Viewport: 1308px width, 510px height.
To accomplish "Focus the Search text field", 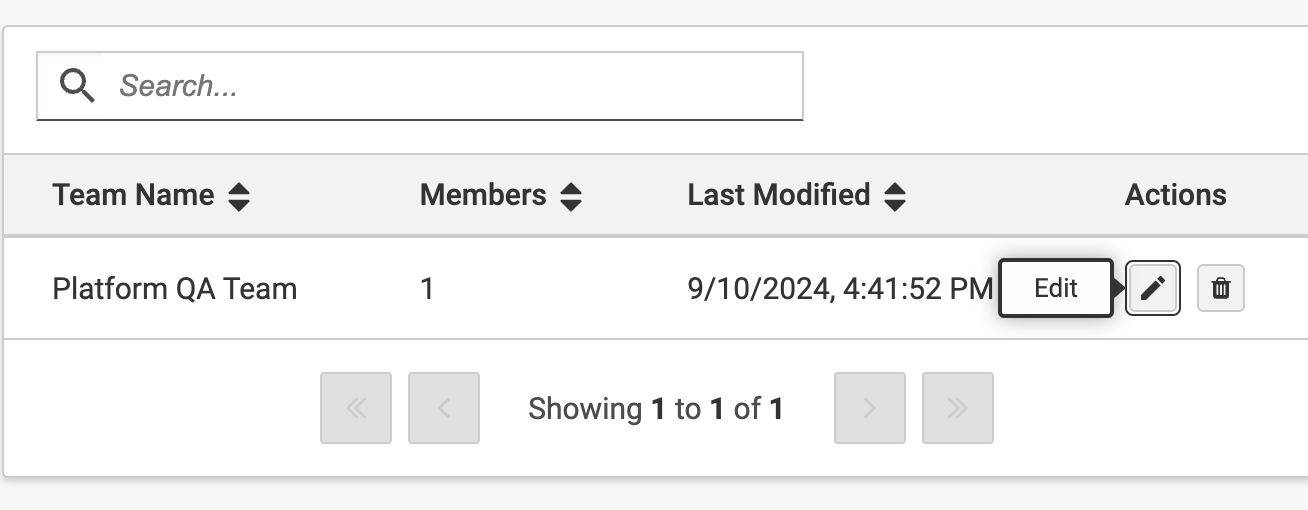I will point(450,86).
